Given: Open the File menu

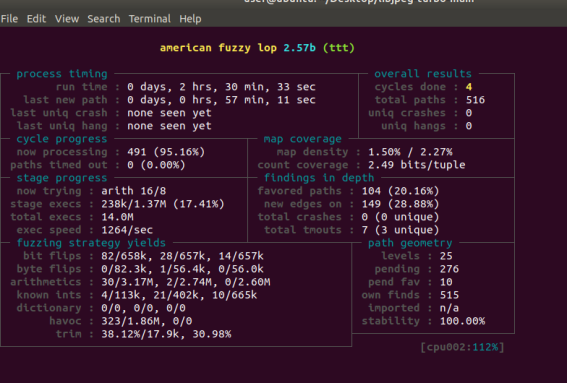Looking at the screenshot, I should (9, 19).
